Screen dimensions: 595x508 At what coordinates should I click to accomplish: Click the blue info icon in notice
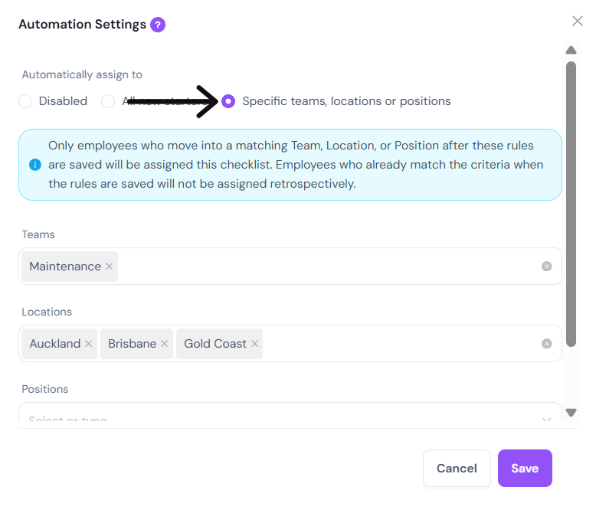pyautogui.click(x=35, y=165)
